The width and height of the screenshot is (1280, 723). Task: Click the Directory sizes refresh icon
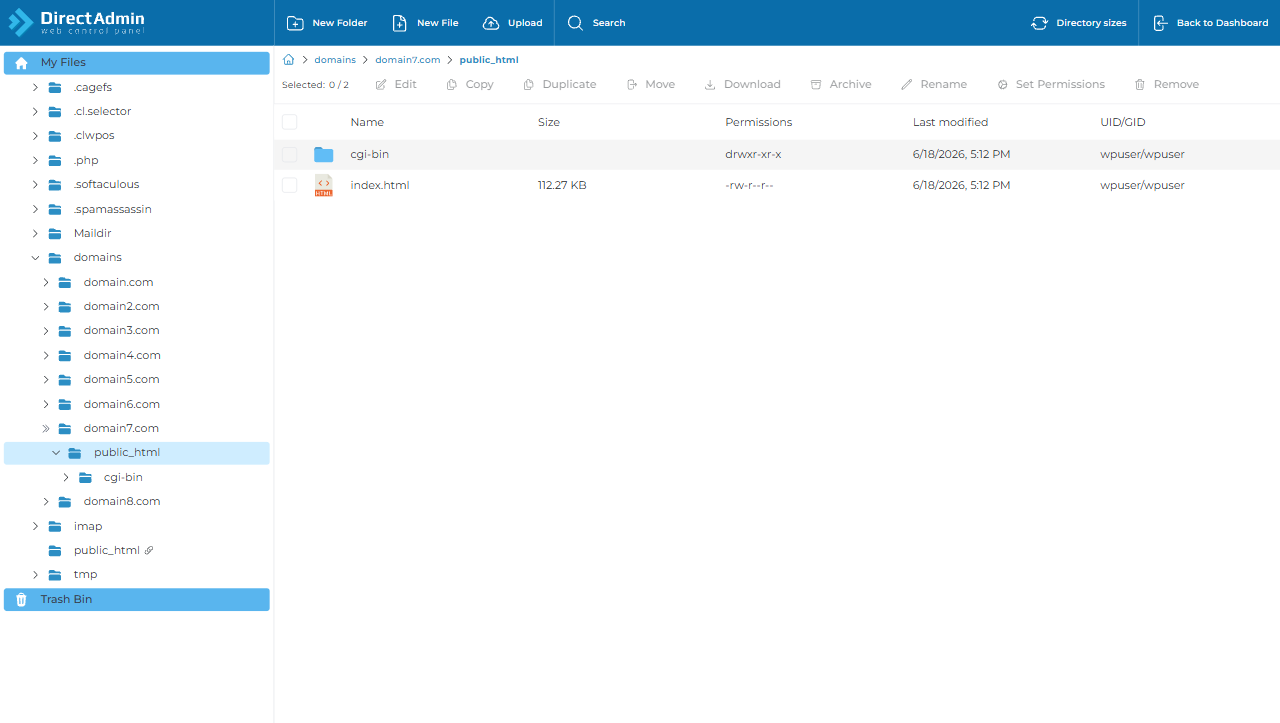tap(1040, 23)
